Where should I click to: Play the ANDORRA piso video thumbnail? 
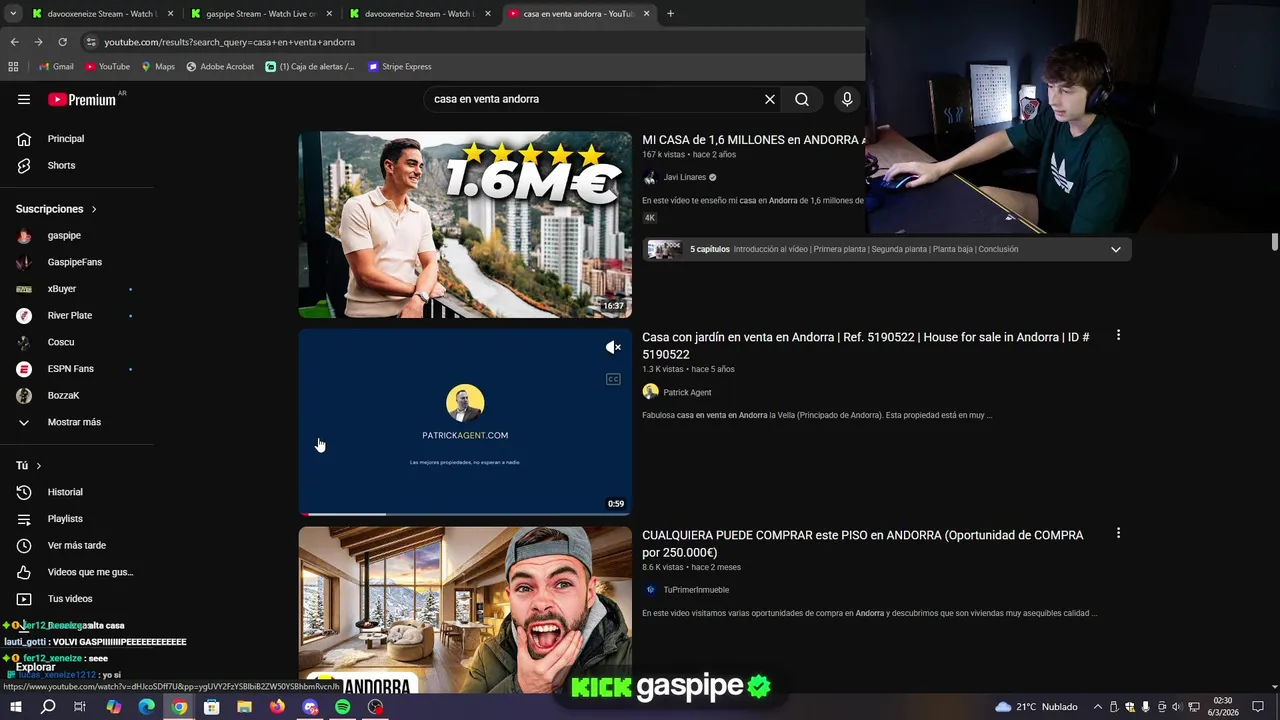465,611
